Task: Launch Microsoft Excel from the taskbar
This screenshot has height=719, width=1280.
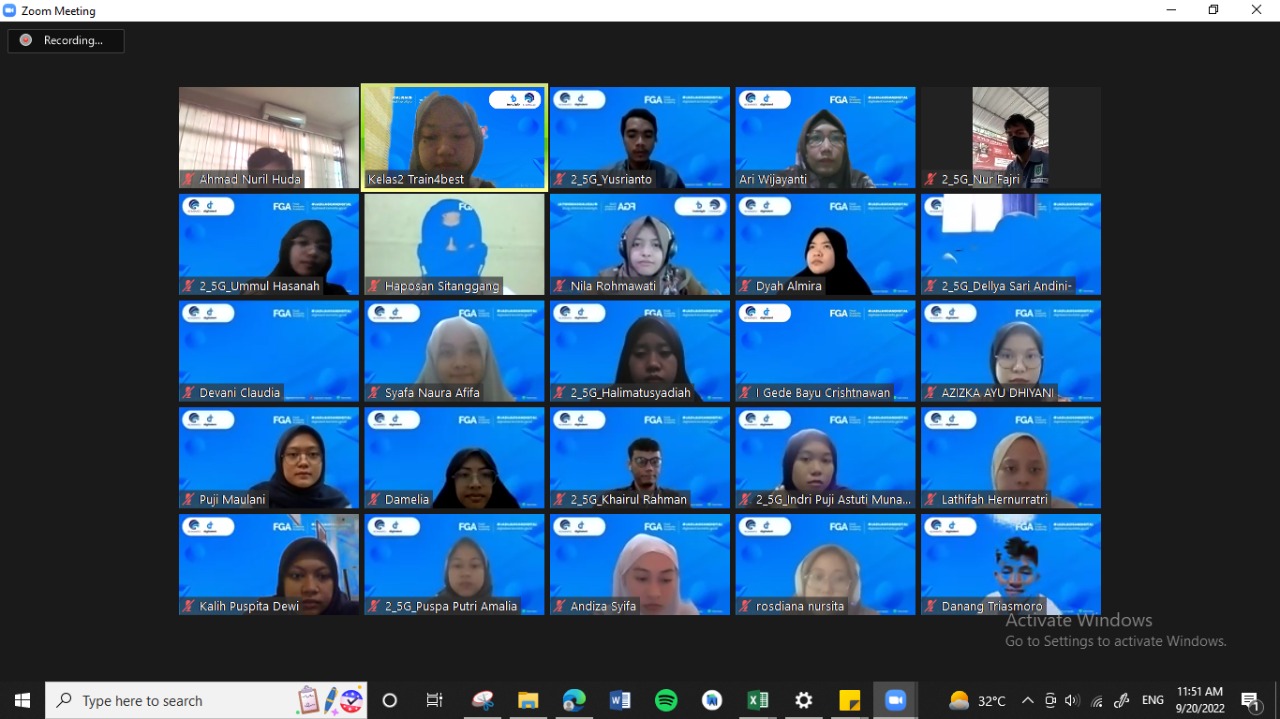Action: (x=757, y=700)
